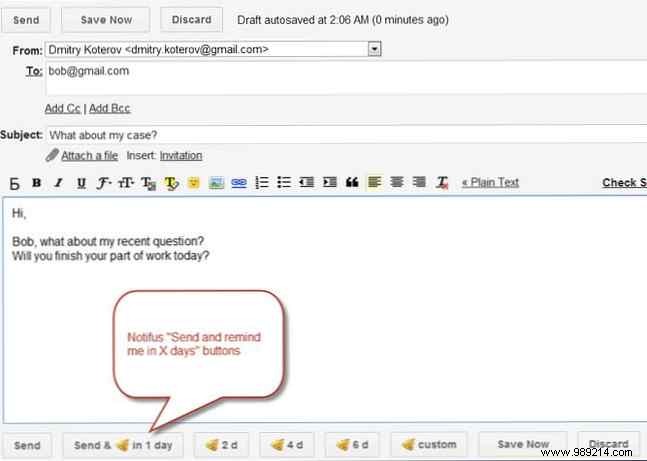
Task: Align text to the left
Action: coord(374,182)
